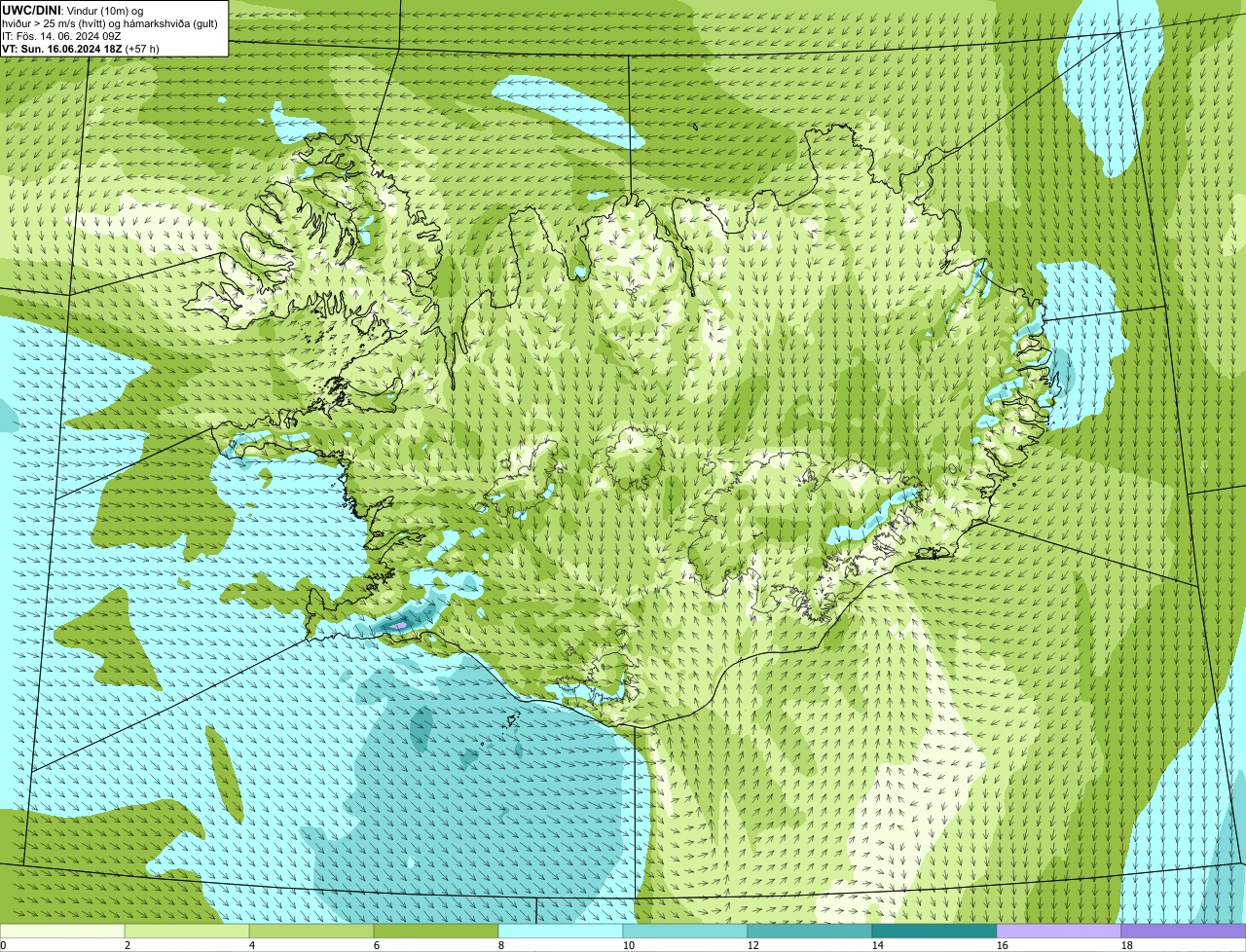Click the "6" scale label

377,945
